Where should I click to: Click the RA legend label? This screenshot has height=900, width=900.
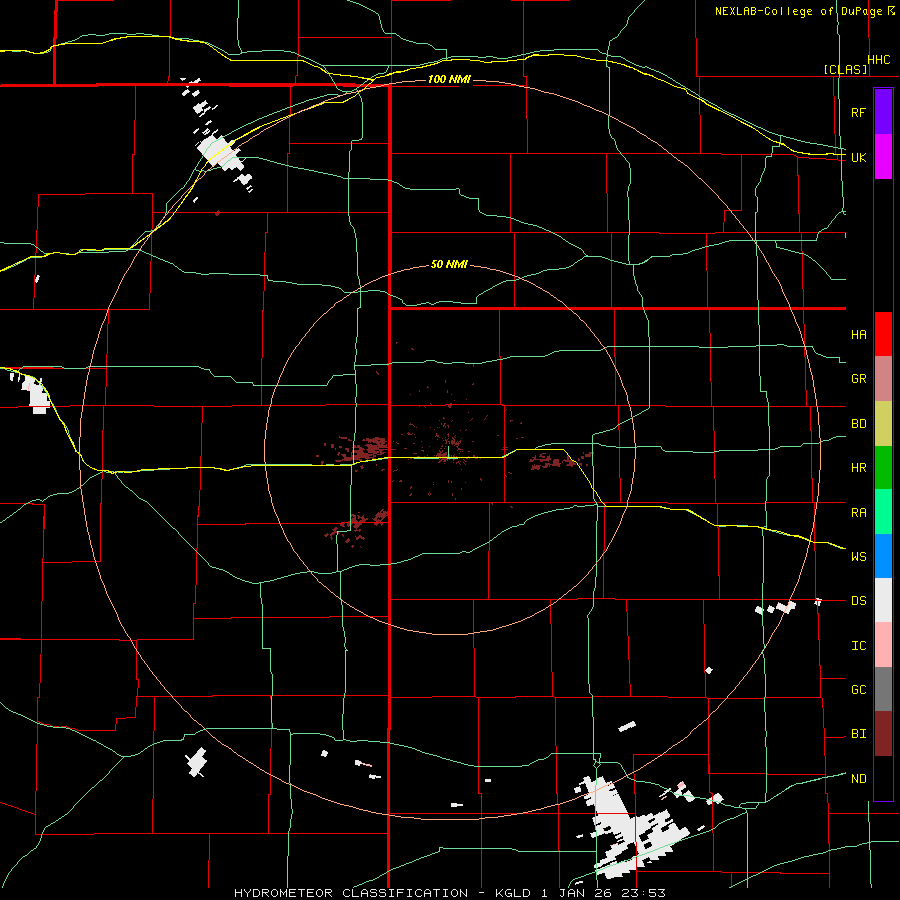858,513
